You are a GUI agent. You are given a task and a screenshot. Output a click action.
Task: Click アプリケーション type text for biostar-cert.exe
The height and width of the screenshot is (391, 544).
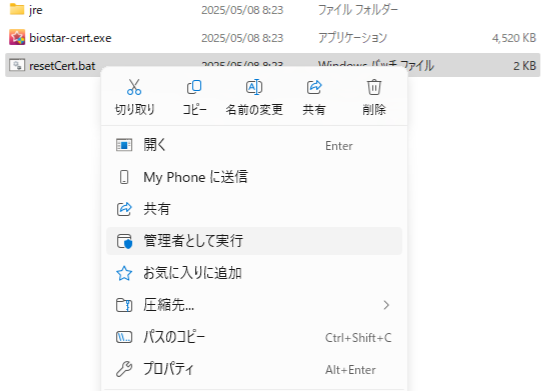point(352,38)
